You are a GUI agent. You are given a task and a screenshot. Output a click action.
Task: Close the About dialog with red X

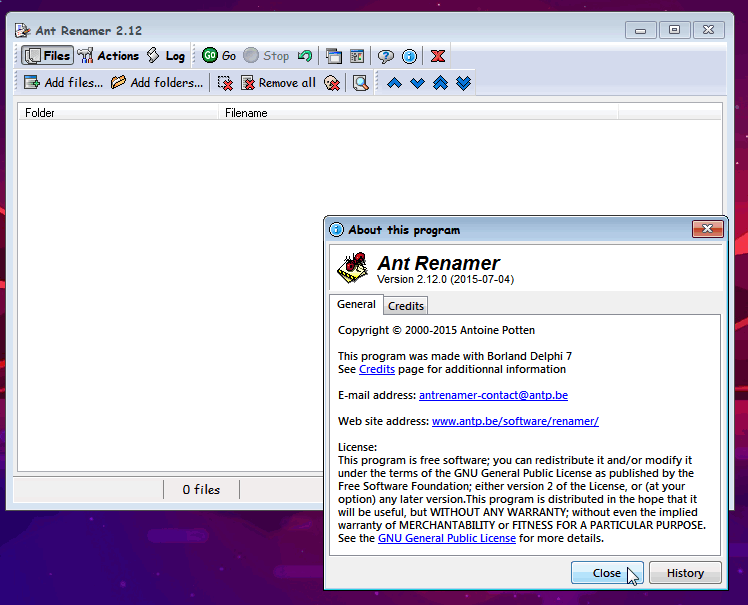point(707,229)
